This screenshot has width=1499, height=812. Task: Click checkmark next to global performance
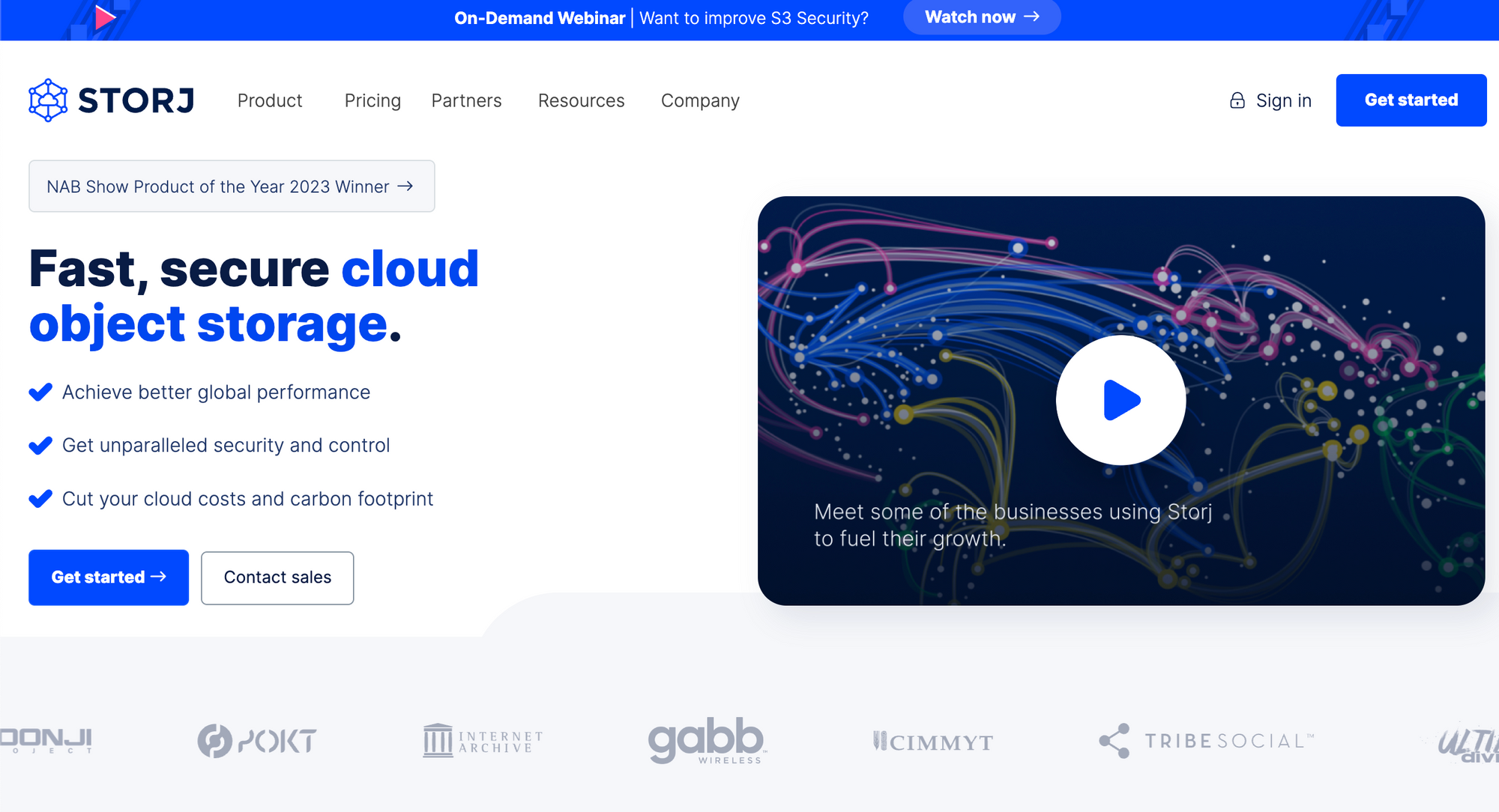point(40,392)
